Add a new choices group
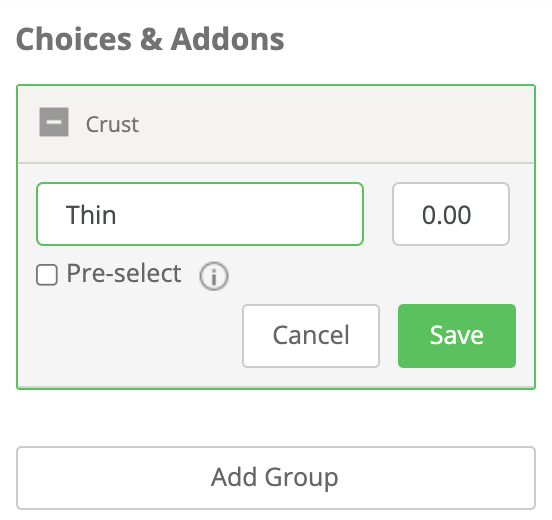Image resolution: width=552 pixels, height=520 pixels. pos(276,478)
